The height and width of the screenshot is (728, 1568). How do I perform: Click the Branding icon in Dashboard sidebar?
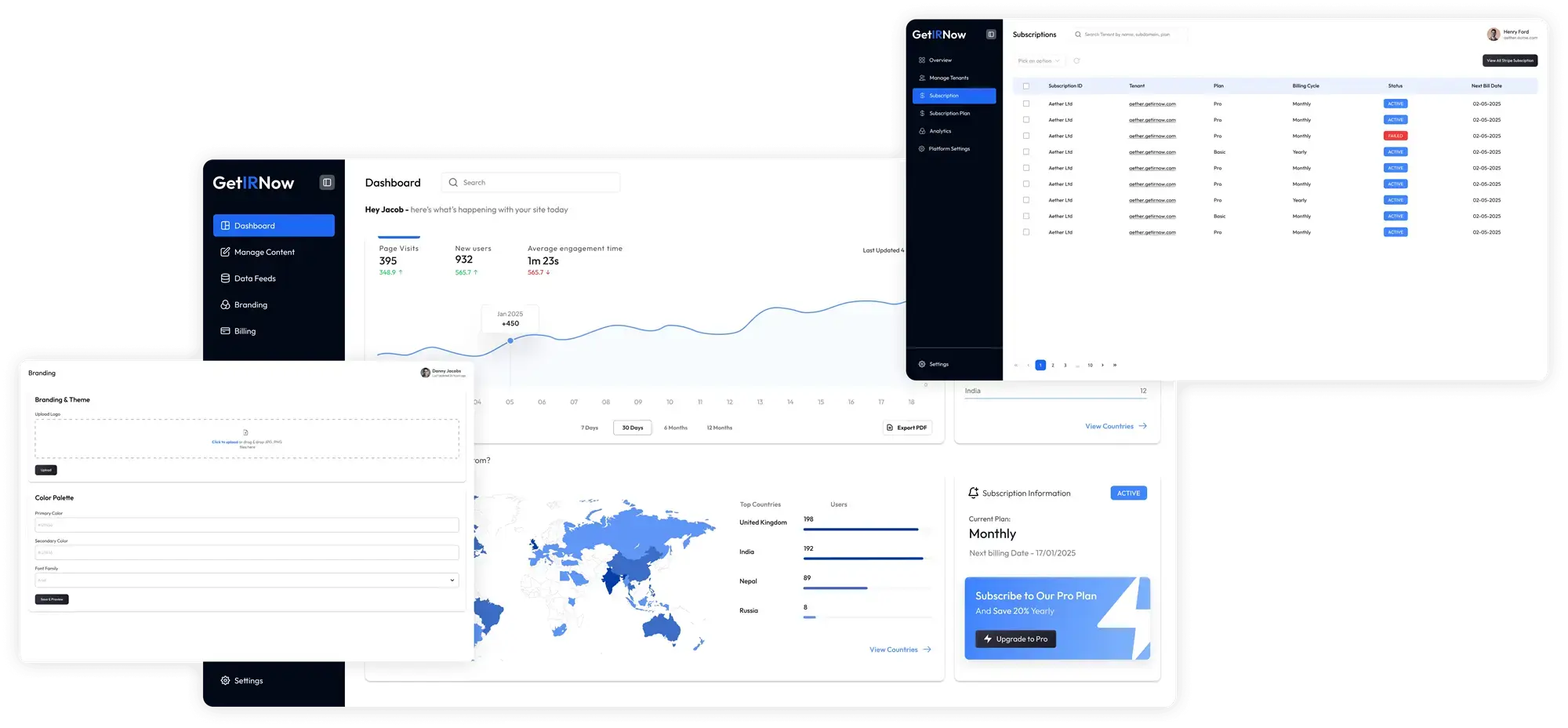click(x=225, y=304)
